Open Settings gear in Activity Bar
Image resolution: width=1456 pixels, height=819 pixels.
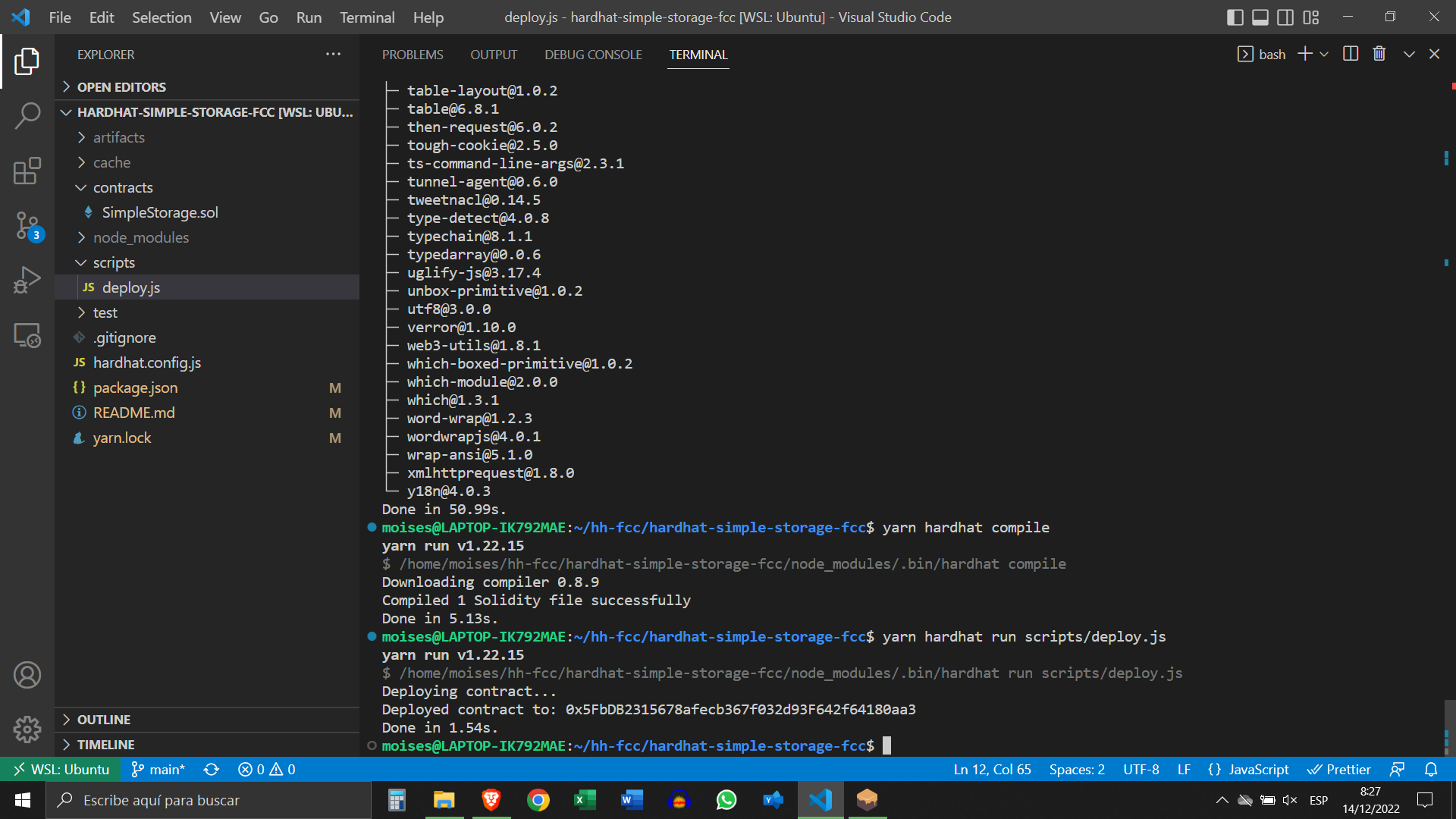27,729
